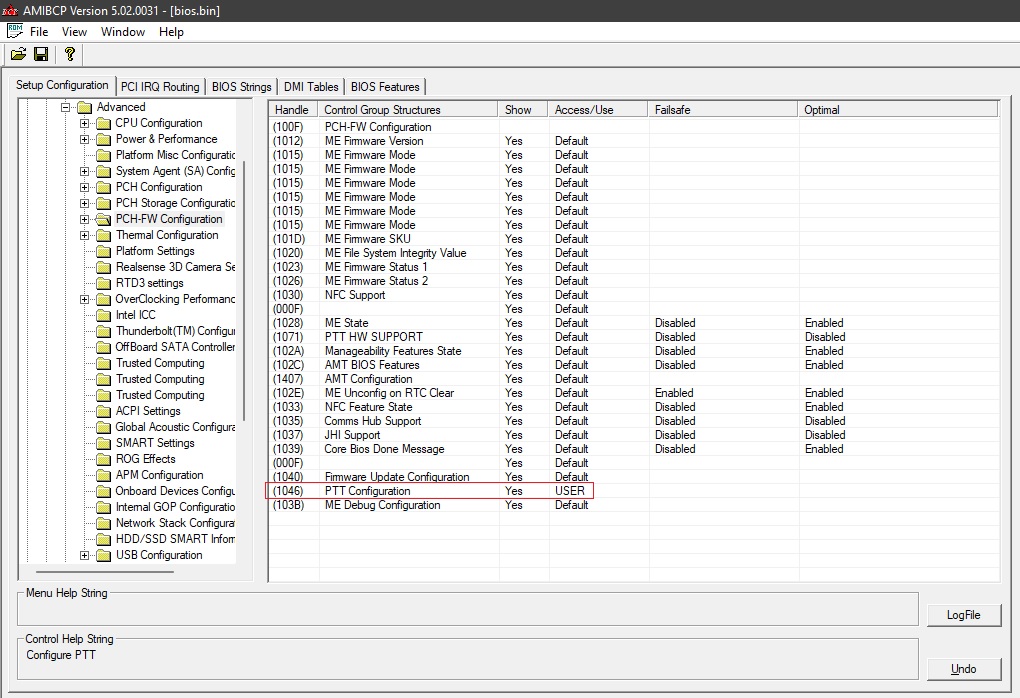Click the open folder icon of PCH-FW Configuration

103,219
